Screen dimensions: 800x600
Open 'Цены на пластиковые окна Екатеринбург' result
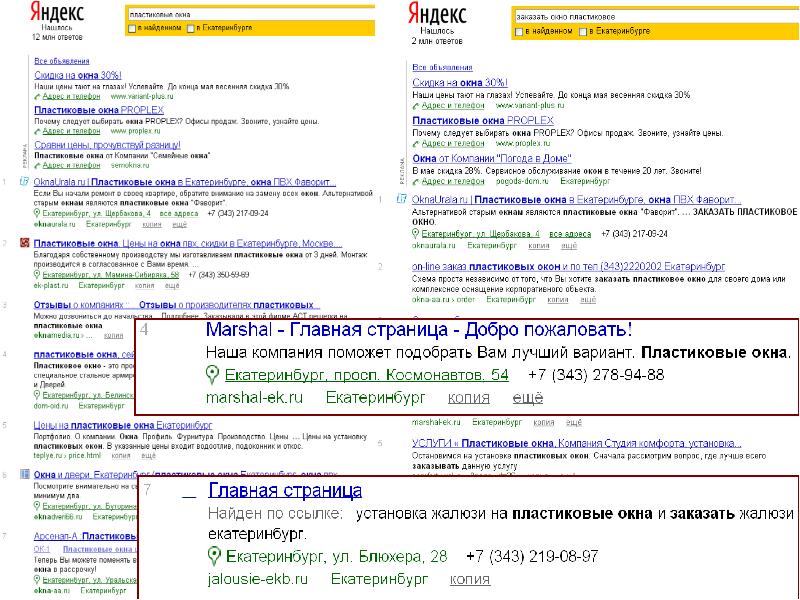(x=122, y=425)
